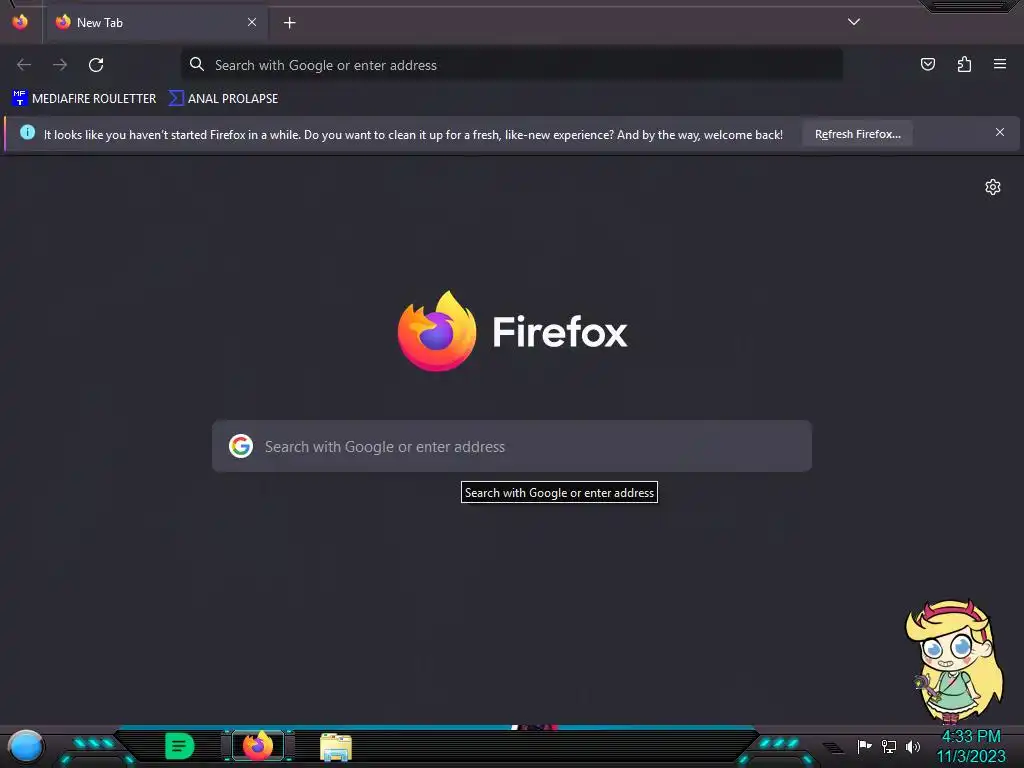Image resolution: width=1024 pixels, height=768 pixels.
Task: Select the Firefox taskbar button
Action: (258, 746)
